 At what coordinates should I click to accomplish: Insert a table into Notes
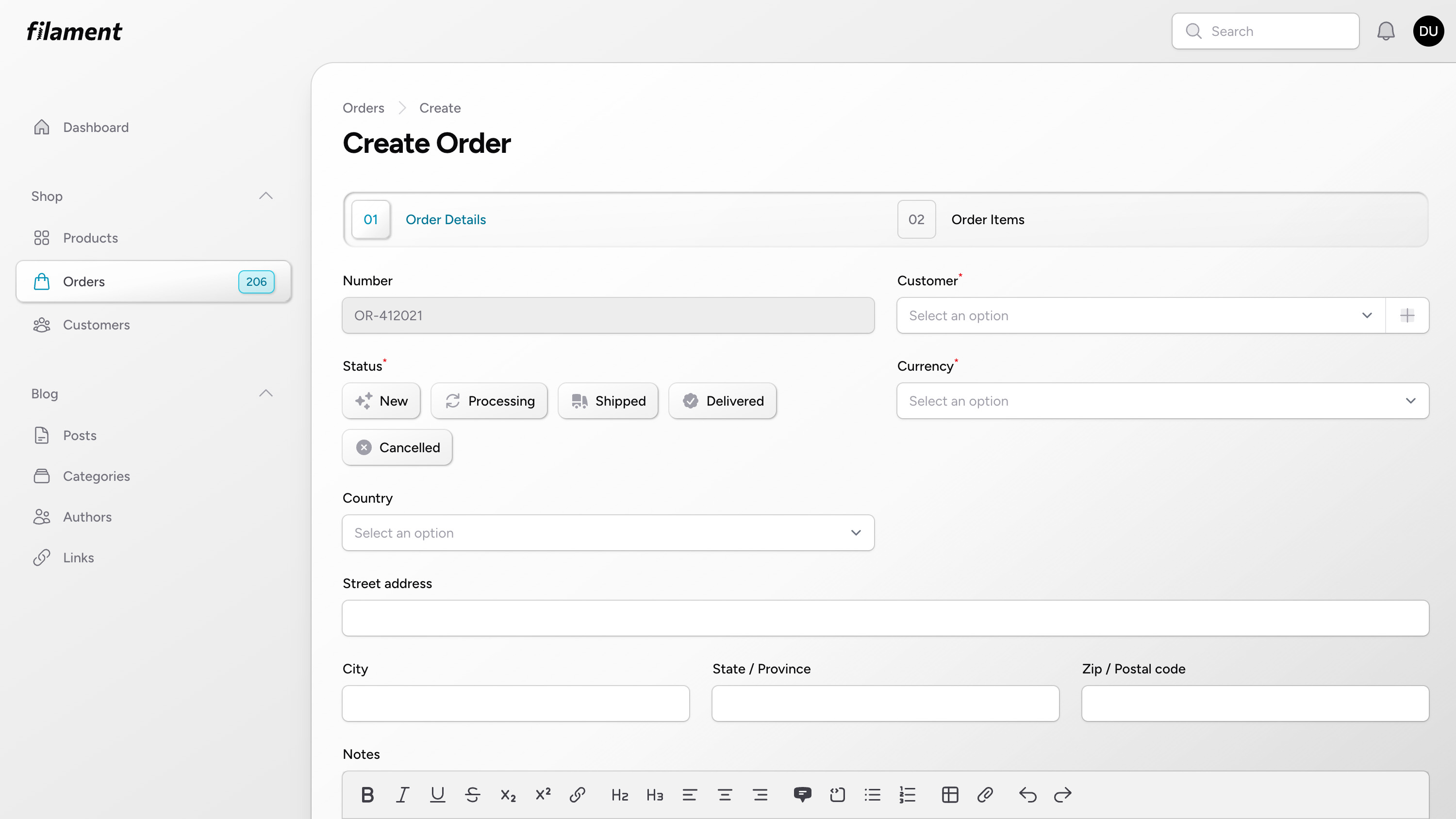[950, 794]
